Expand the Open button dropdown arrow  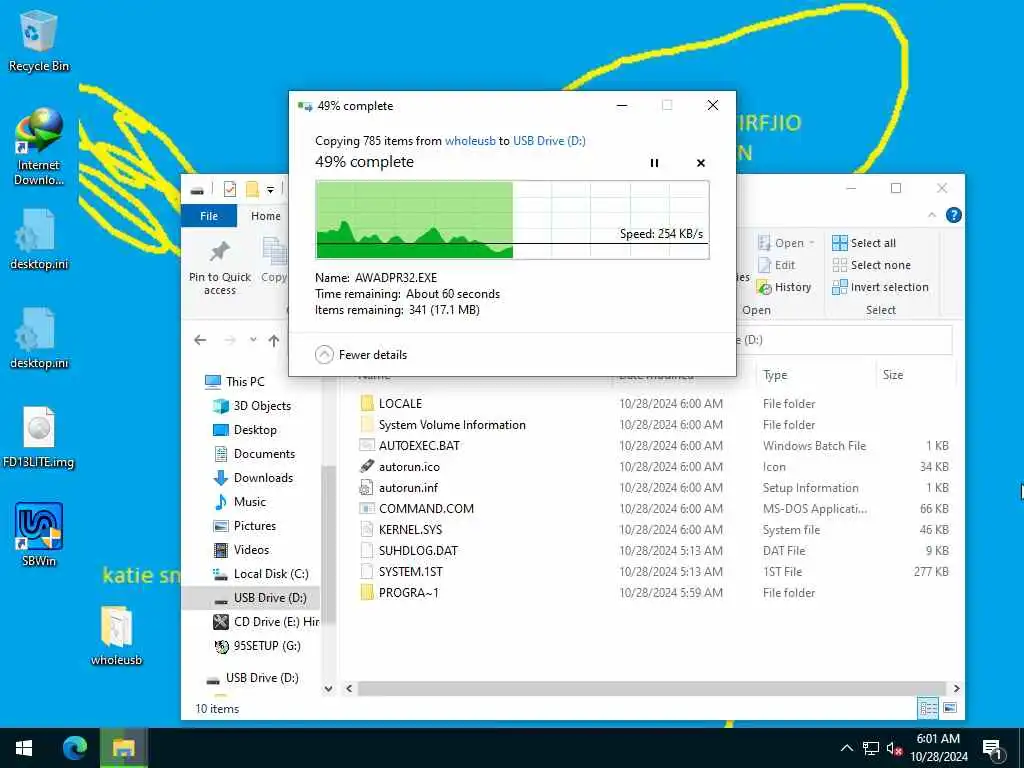(x=812, y=243)
